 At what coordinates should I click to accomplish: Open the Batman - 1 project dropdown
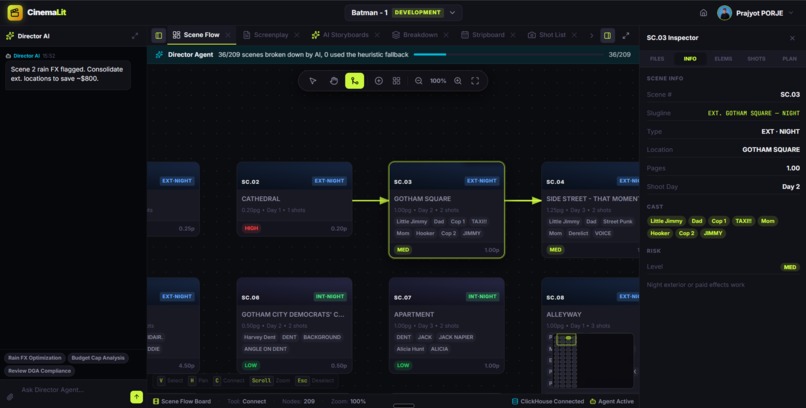coord(403,12)
